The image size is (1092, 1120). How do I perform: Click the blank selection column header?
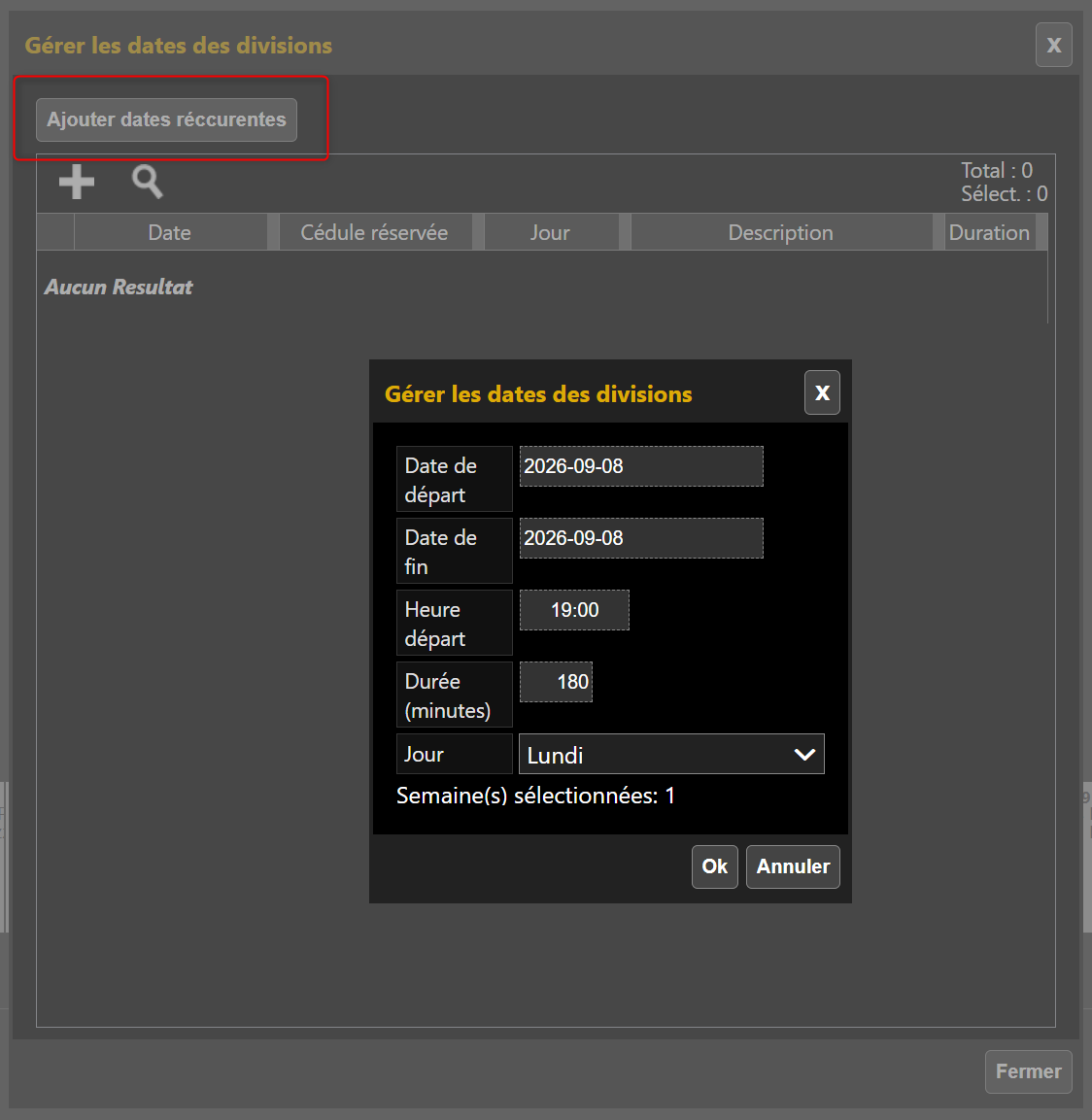(55, 232)
